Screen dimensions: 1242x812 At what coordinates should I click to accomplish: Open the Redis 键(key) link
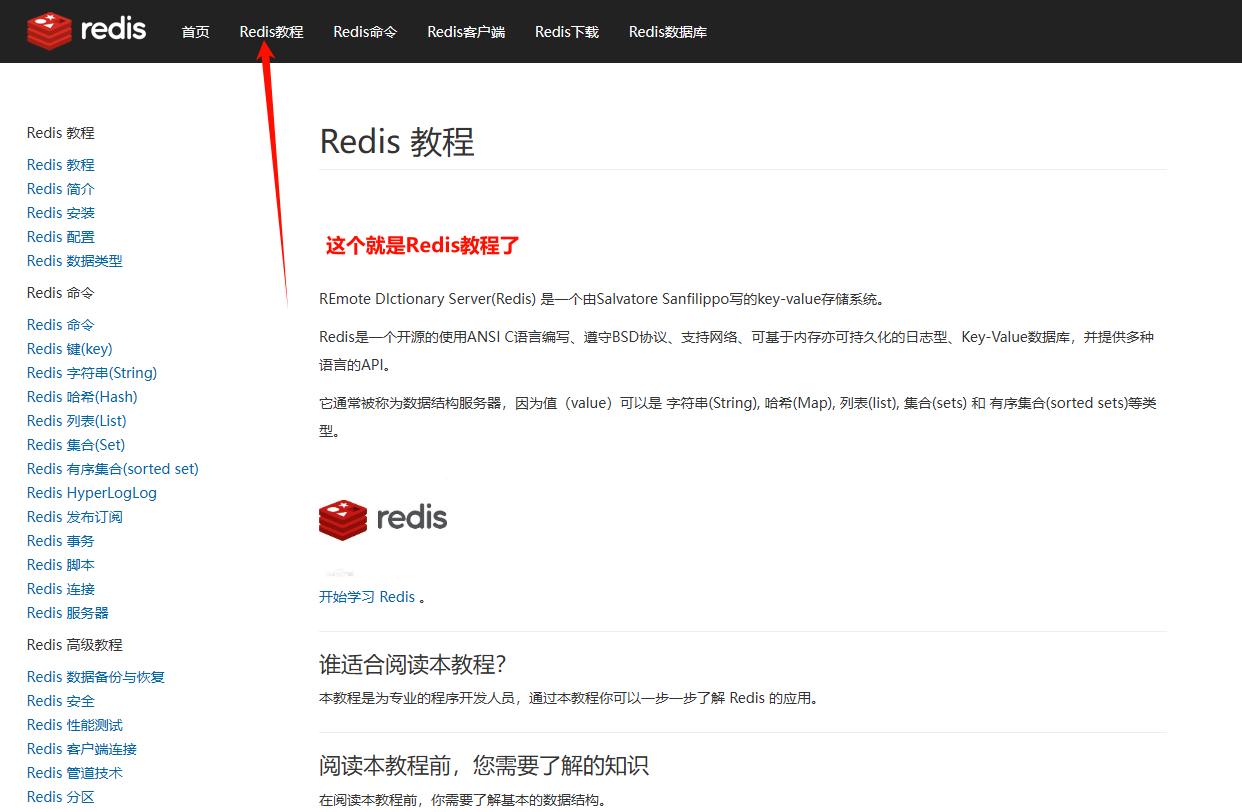click(68, 348)
